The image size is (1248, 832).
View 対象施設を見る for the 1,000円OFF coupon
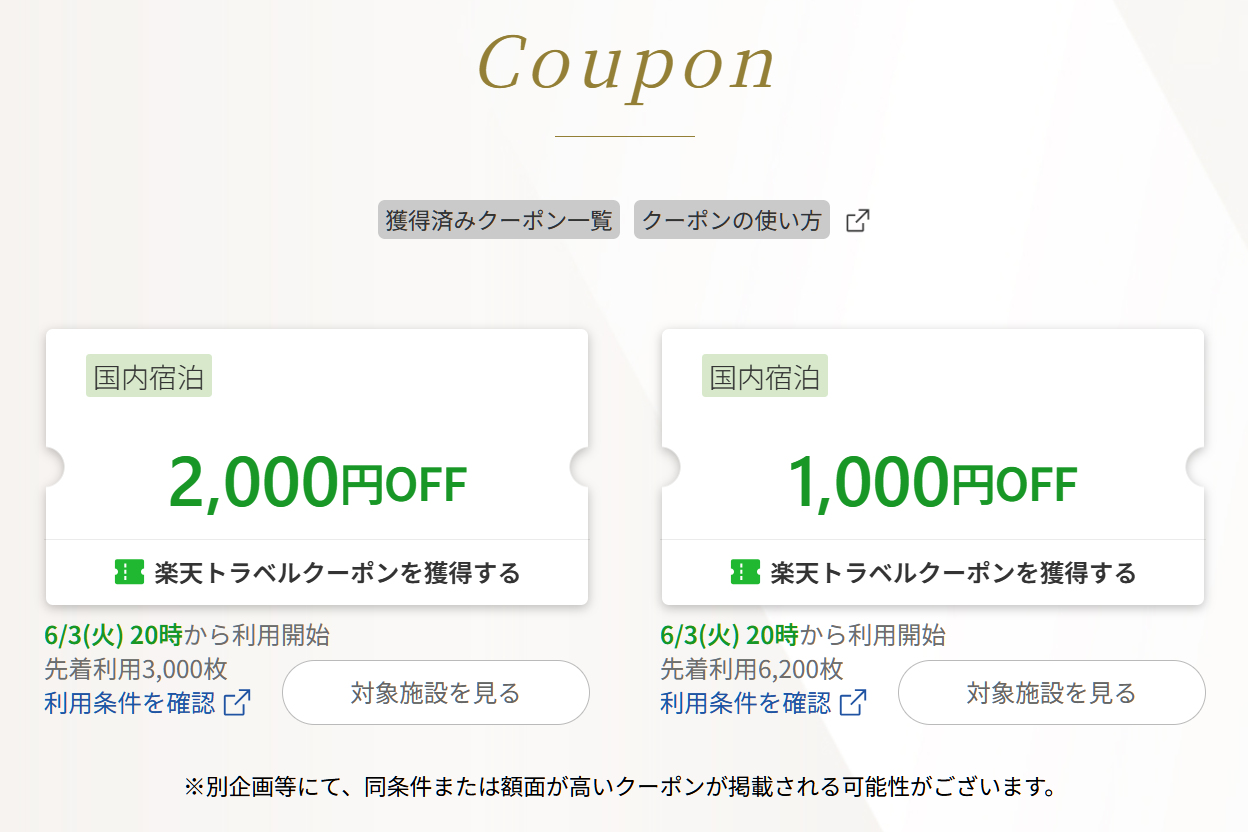coord(1052,692)
